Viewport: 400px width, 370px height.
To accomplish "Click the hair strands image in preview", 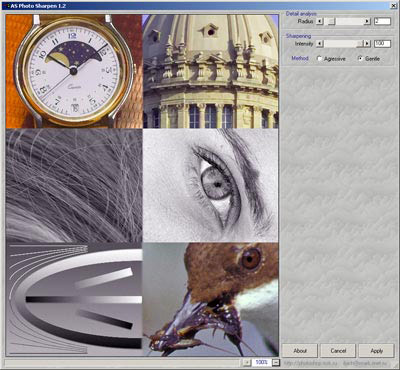I will pos(74,185).
